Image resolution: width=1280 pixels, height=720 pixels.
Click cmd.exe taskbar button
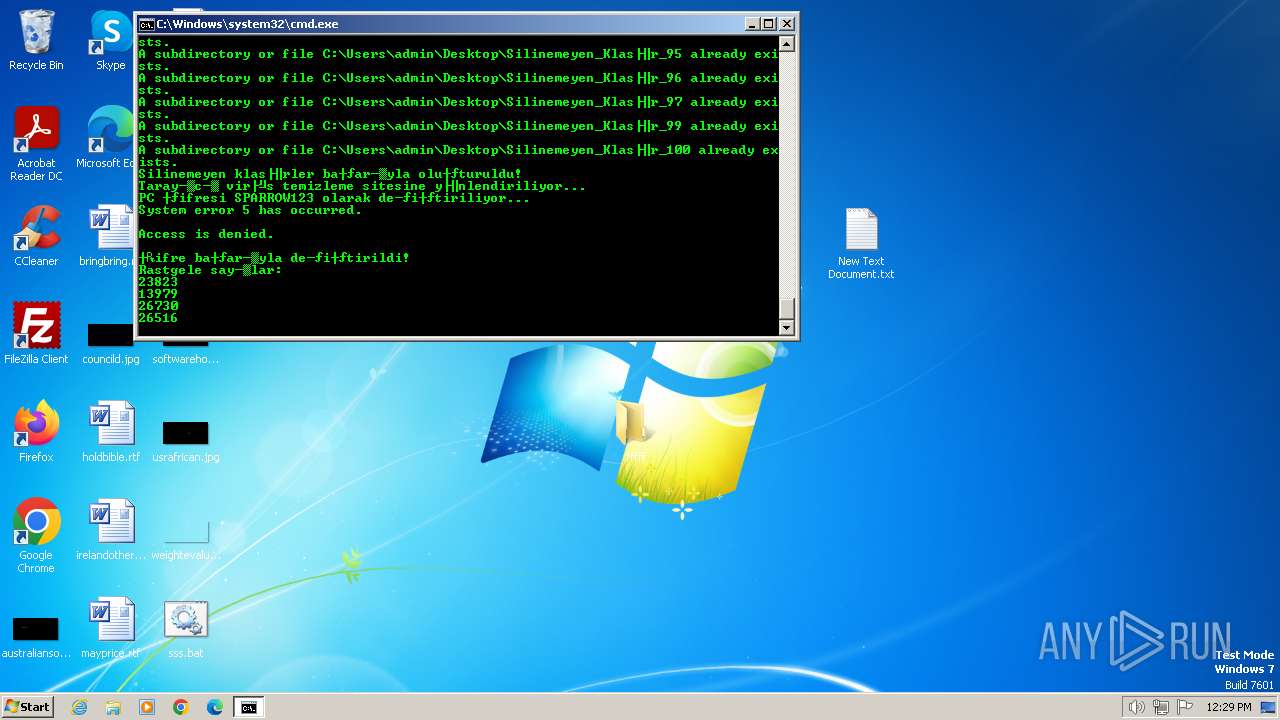click(248, 707)
